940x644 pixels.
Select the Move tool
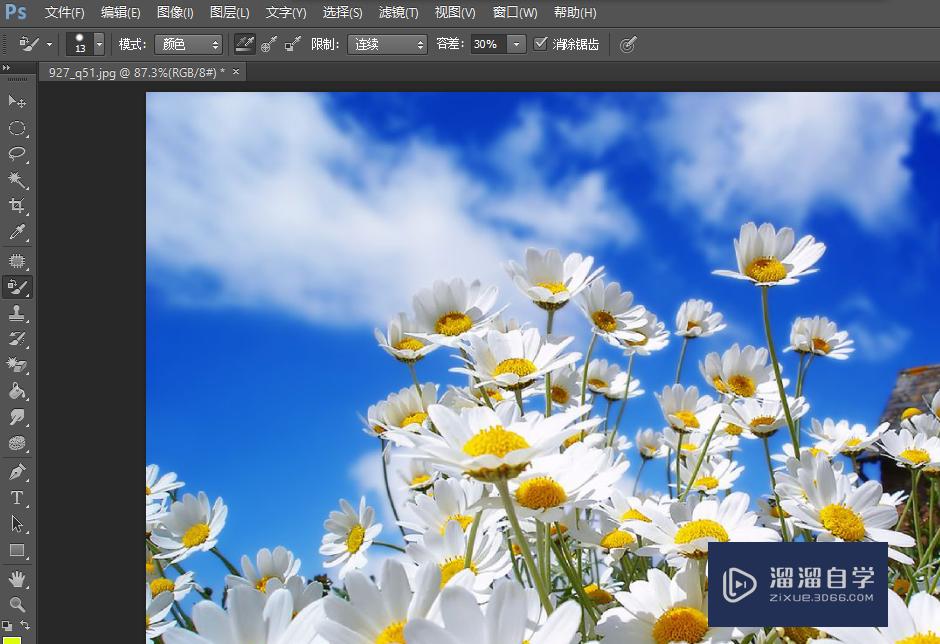pyautogui.click(x=17, y=102)
